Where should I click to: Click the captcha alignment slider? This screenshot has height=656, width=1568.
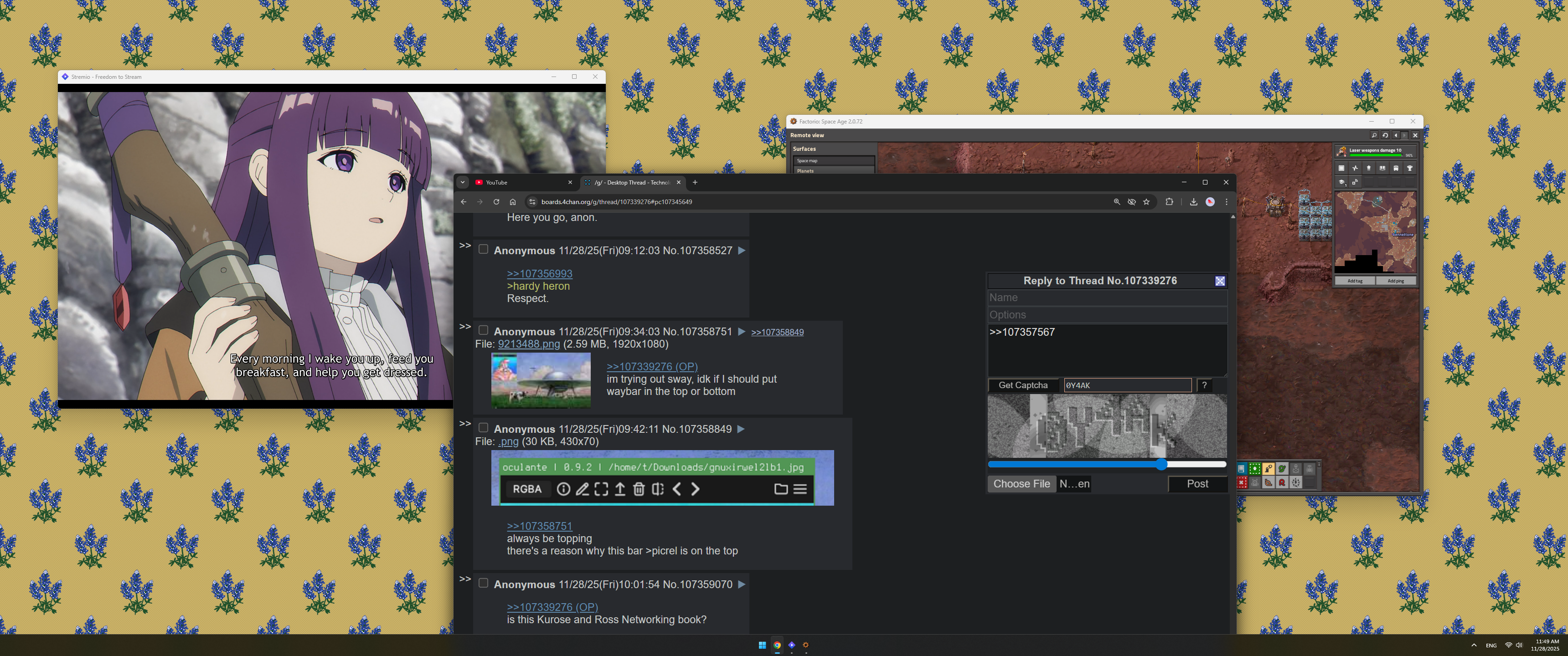[x=1161, y=464]
